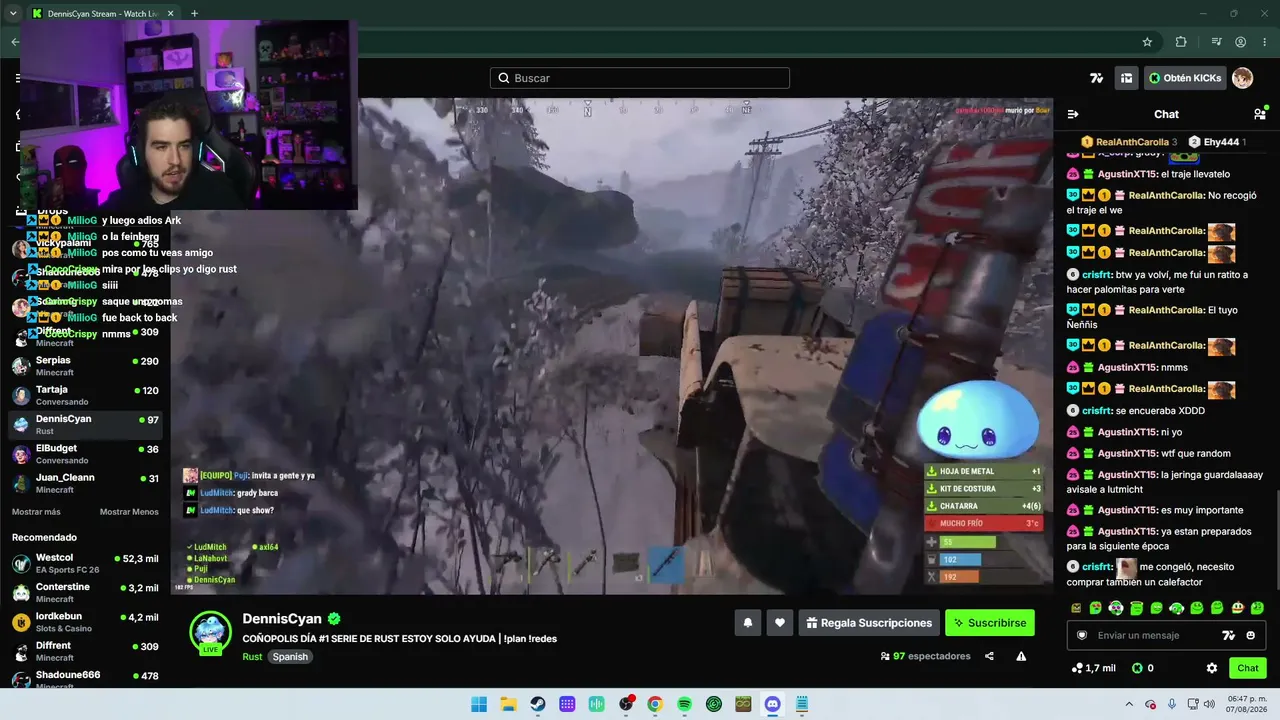
Task: Open the Chrome tab search dropdown
Action: (13, 14)
